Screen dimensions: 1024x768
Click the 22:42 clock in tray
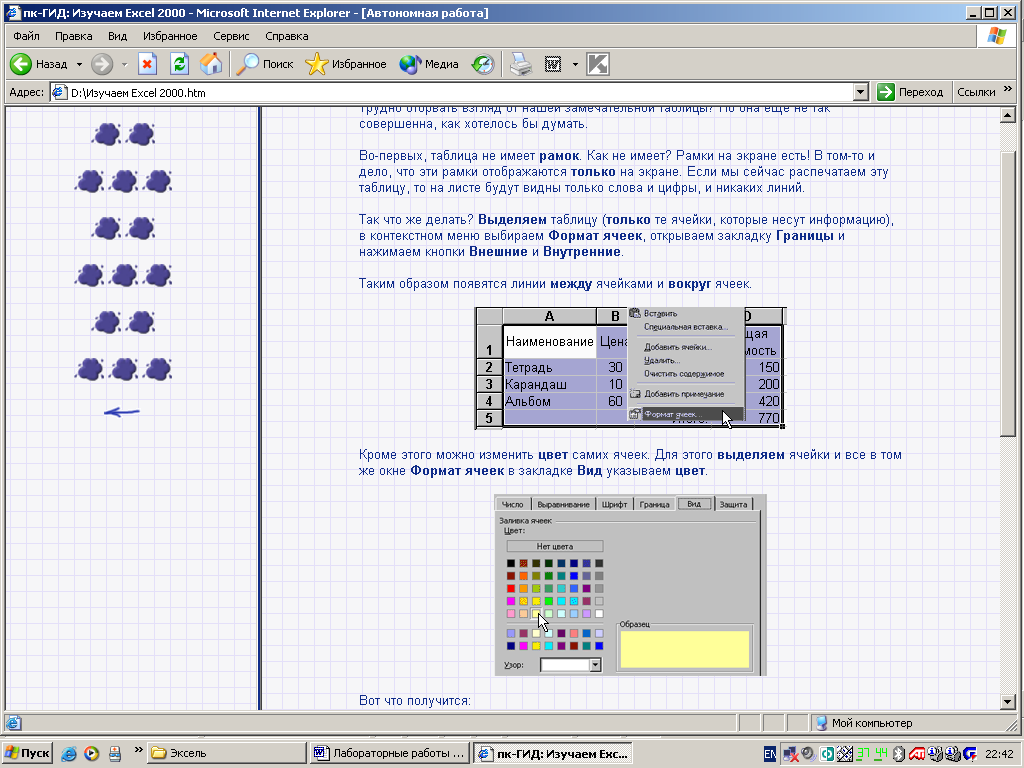999,754
